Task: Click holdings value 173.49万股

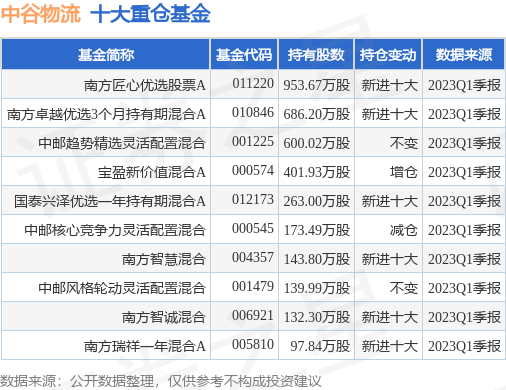Action: 317,230
